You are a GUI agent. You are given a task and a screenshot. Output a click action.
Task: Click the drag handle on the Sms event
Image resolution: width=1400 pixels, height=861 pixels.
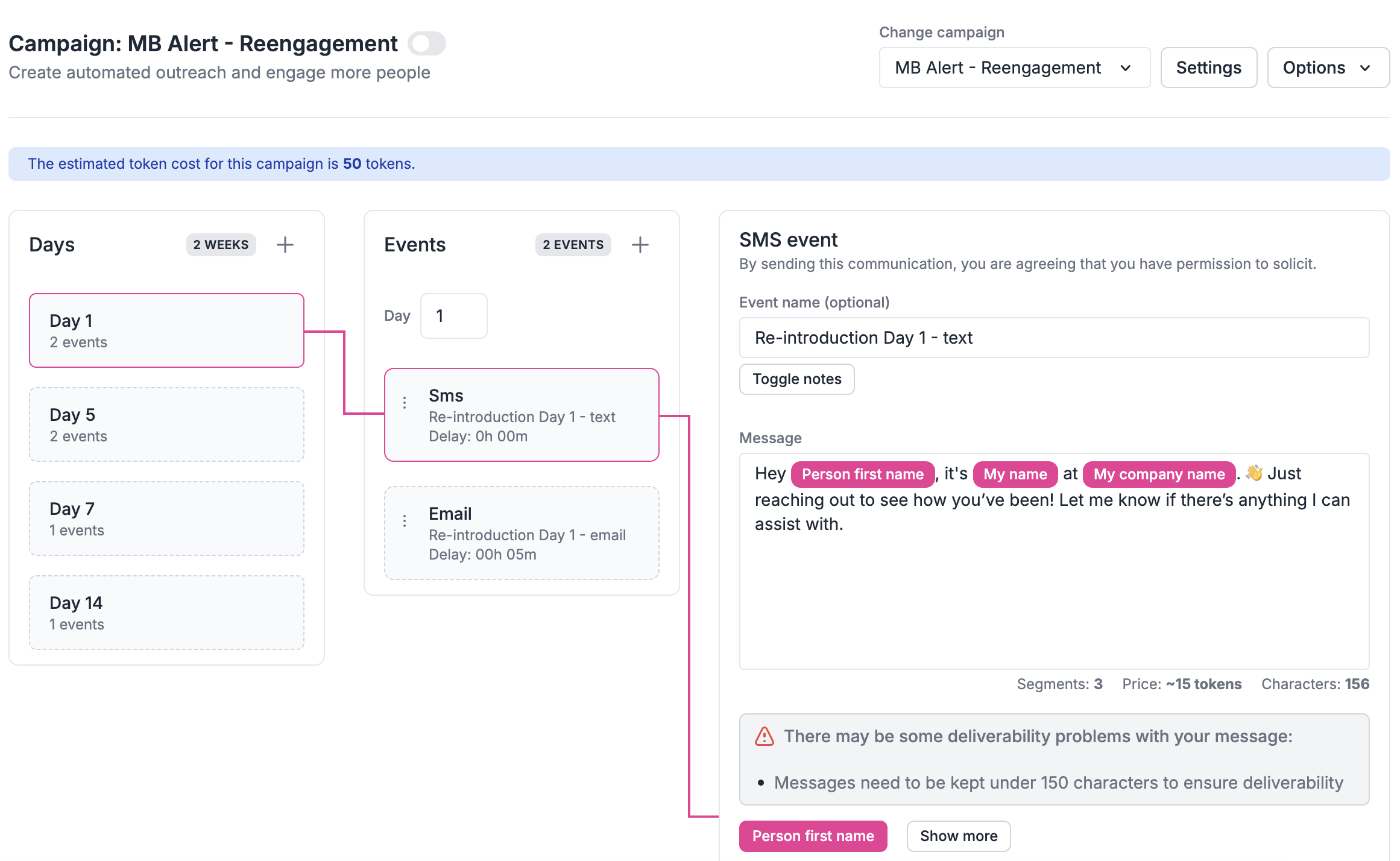click(x=404, y=402)
